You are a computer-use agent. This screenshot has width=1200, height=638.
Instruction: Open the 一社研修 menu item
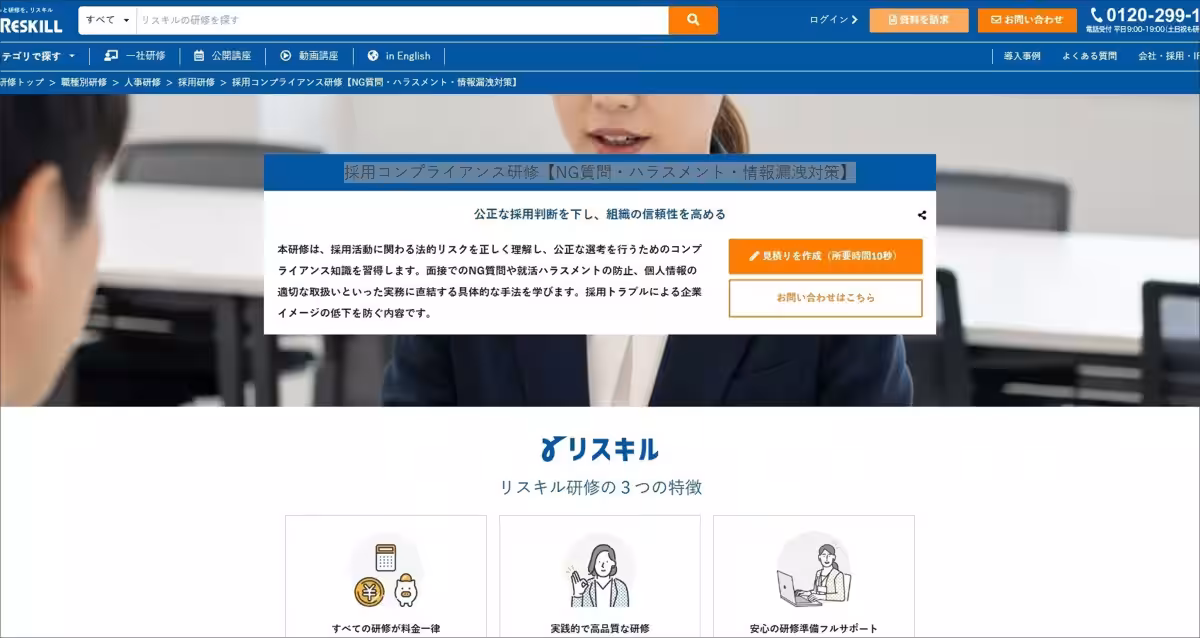[135, 56]
